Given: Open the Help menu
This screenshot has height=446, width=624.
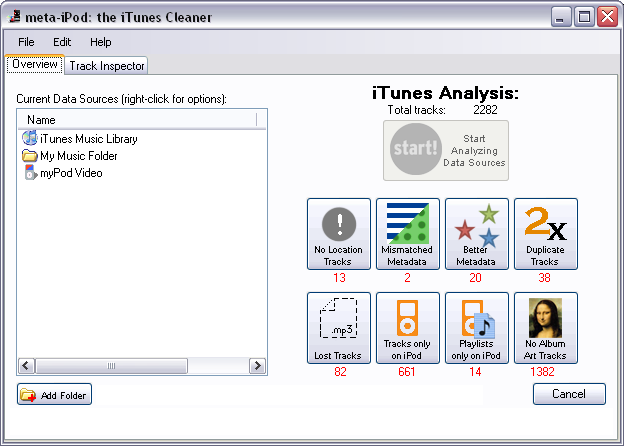Looking at the screenshot, I should pos(101,42).
